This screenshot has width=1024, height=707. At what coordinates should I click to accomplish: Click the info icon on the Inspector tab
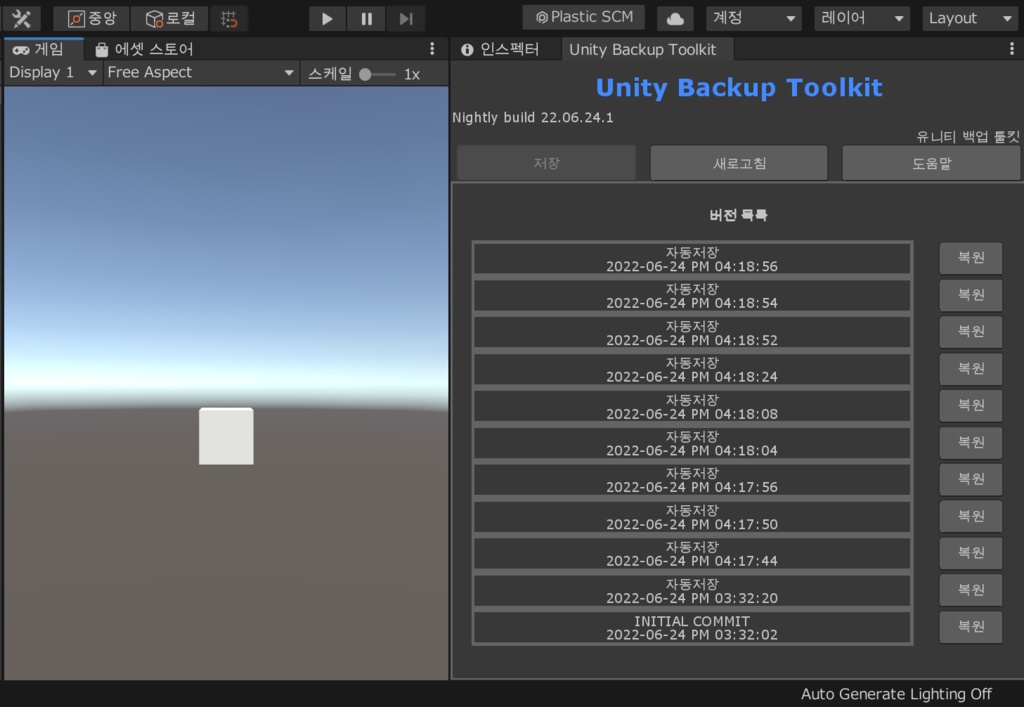pos(466,49)
